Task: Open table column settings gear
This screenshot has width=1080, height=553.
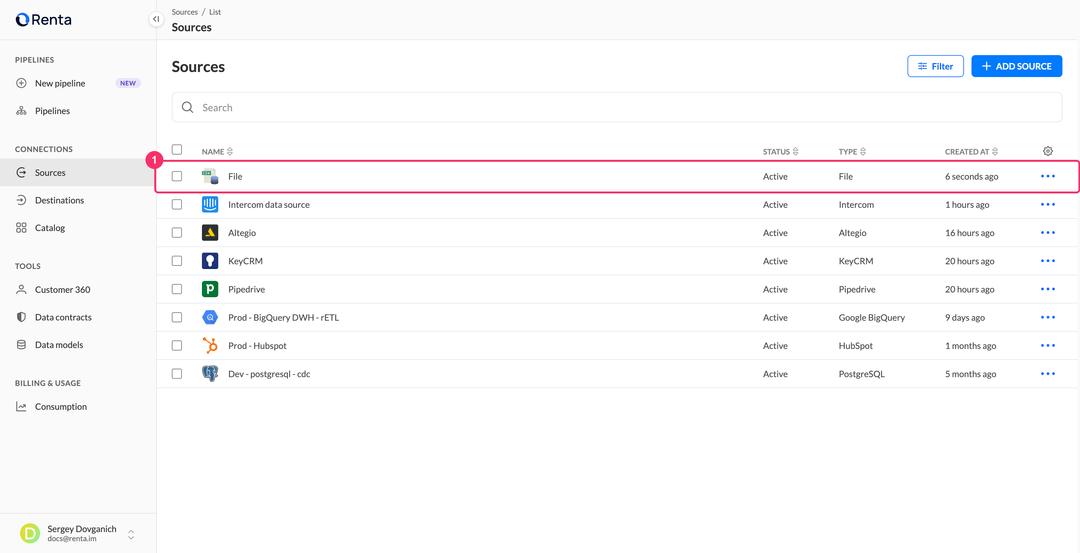Action: click(x=1048, y=151)
